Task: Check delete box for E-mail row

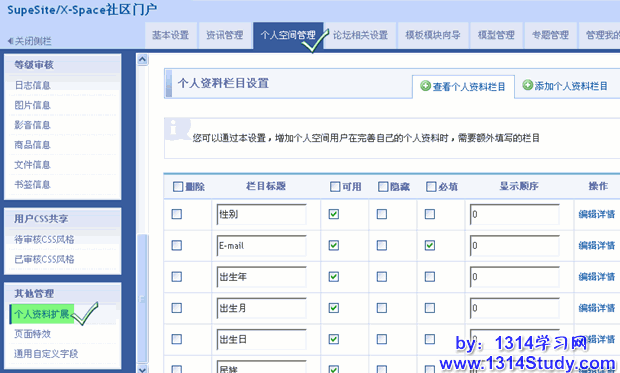Action: (177, 245)
